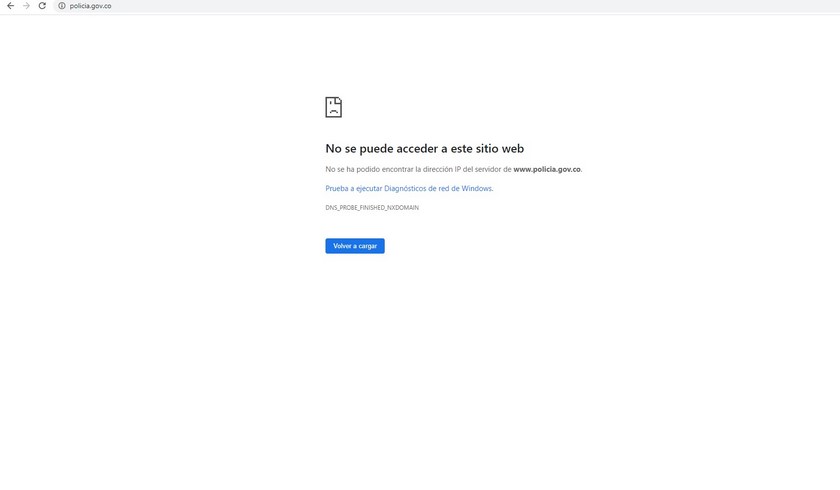The width and height of the screenshot is (840, 490).
Task: Click the browser forward arrow
Action: (x=26, y=6)
